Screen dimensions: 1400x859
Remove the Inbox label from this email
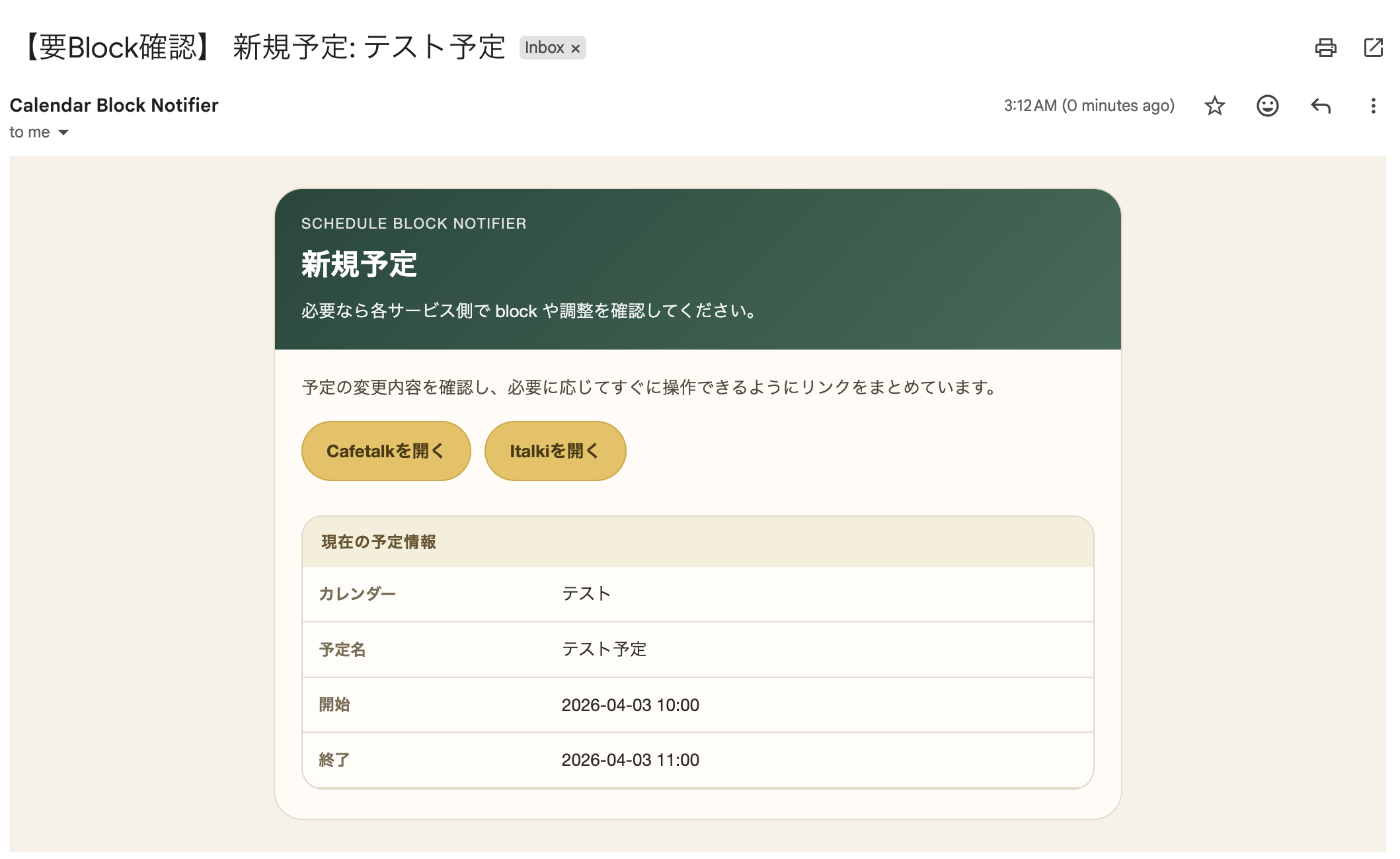575,47
